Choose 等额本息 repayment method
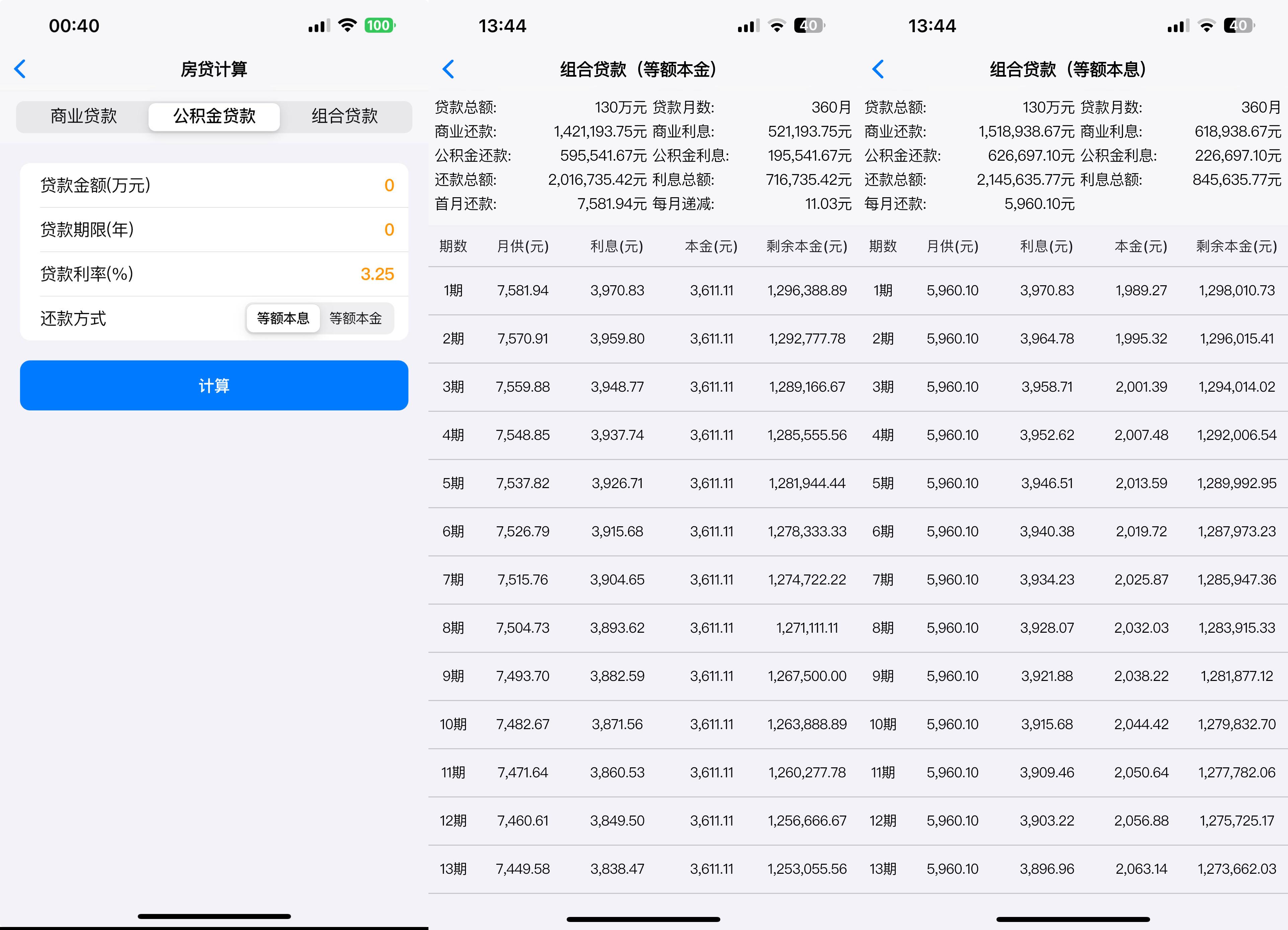The image size is (1288, 930). coord(283,318)
